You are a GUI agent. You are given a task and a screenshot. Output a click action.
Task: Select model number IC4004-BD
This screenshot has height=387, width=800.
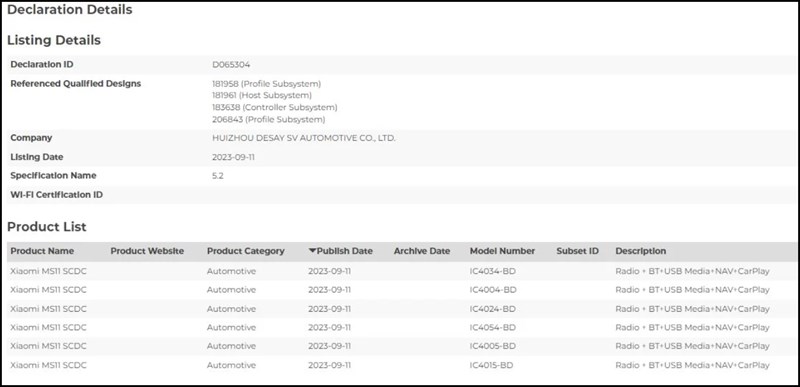(x=493, y=290)
